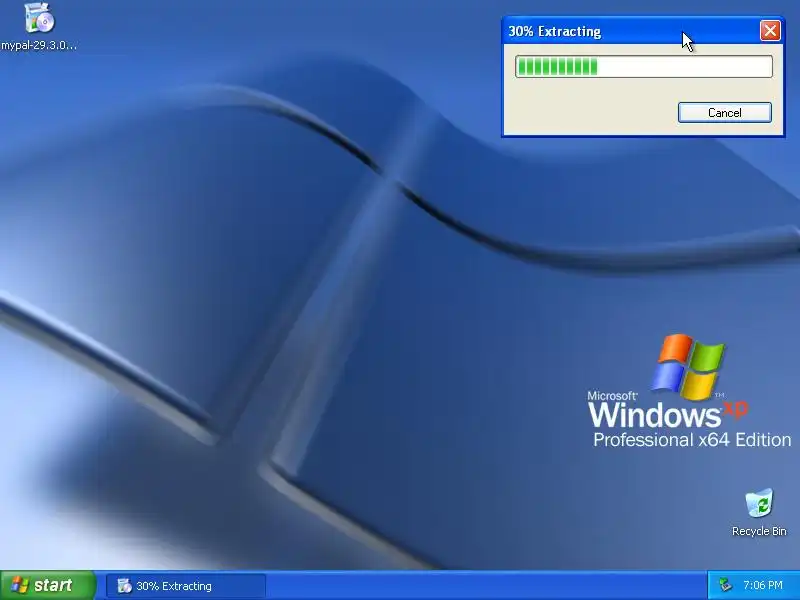This screenshot has height=600, width=800.
Task: Cancel the extraction process
Action: tap(724, 113)
